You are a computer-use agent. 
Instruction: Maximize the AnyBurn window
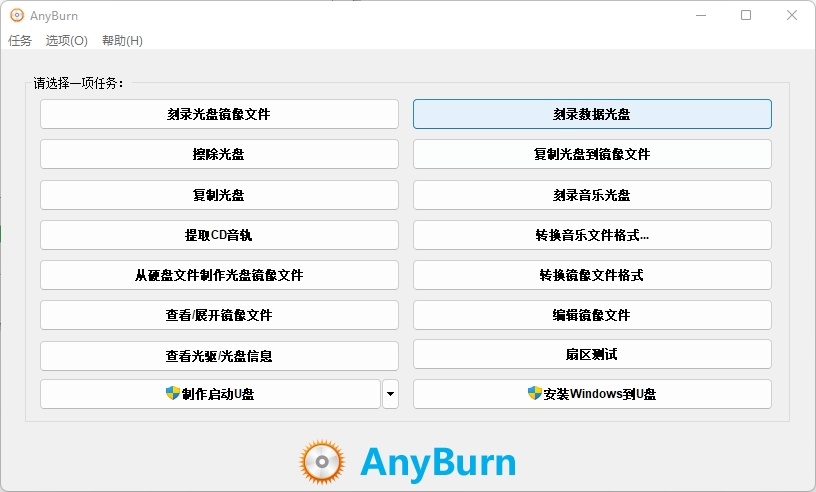coord(746,16)
